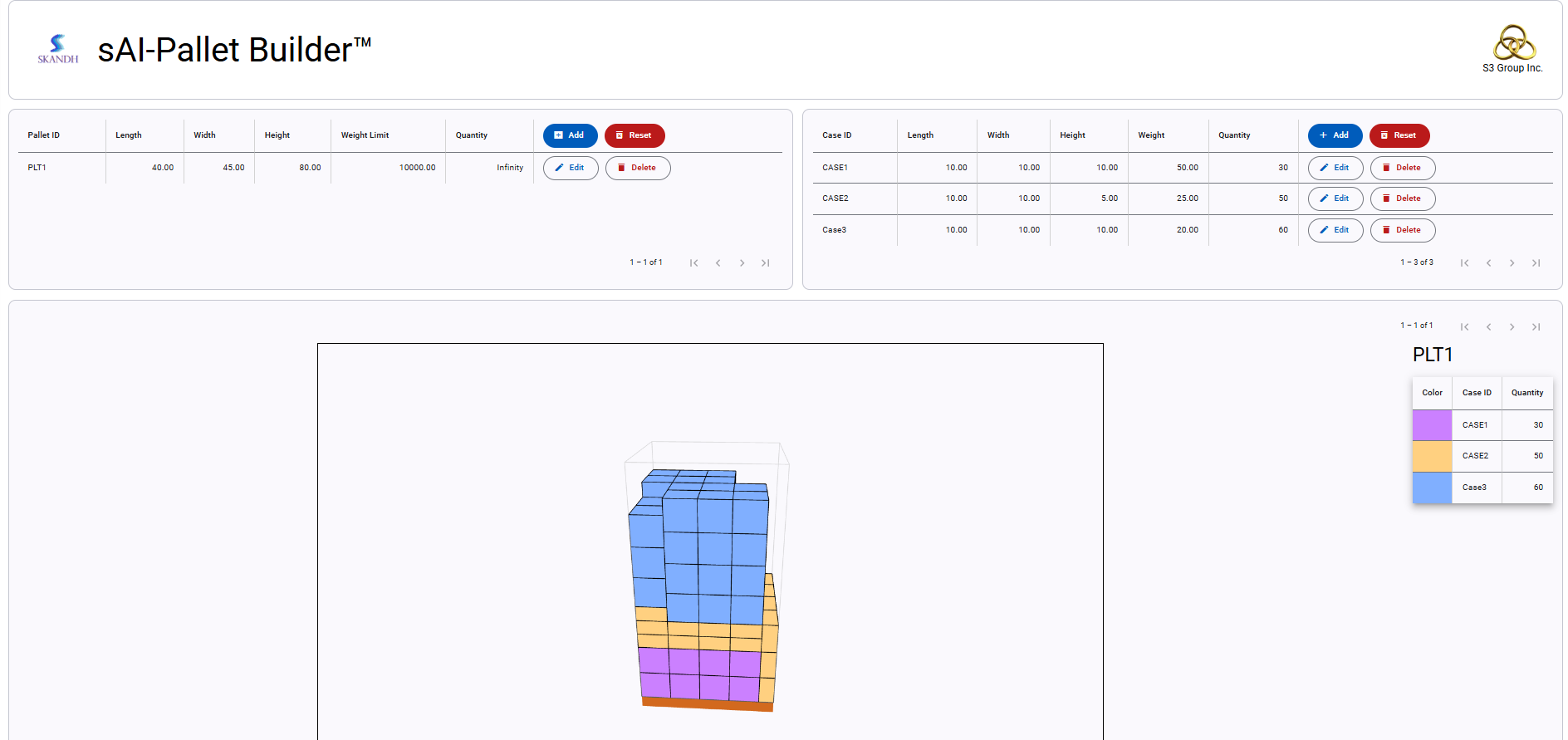Add a new case
The width and height of the screenshot is (1568, 740).
1335,135
